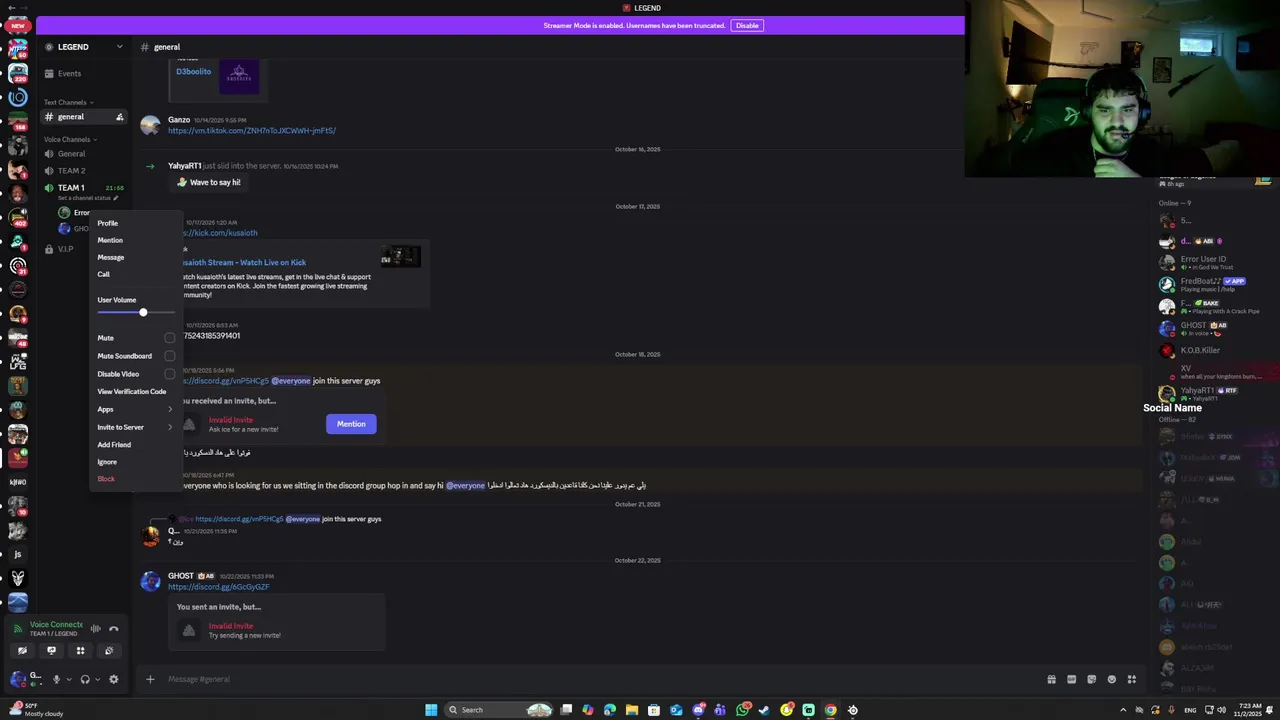Adjust the User Volume slider handle
The image size is (1280, 720).
click(x=143, y=313)
